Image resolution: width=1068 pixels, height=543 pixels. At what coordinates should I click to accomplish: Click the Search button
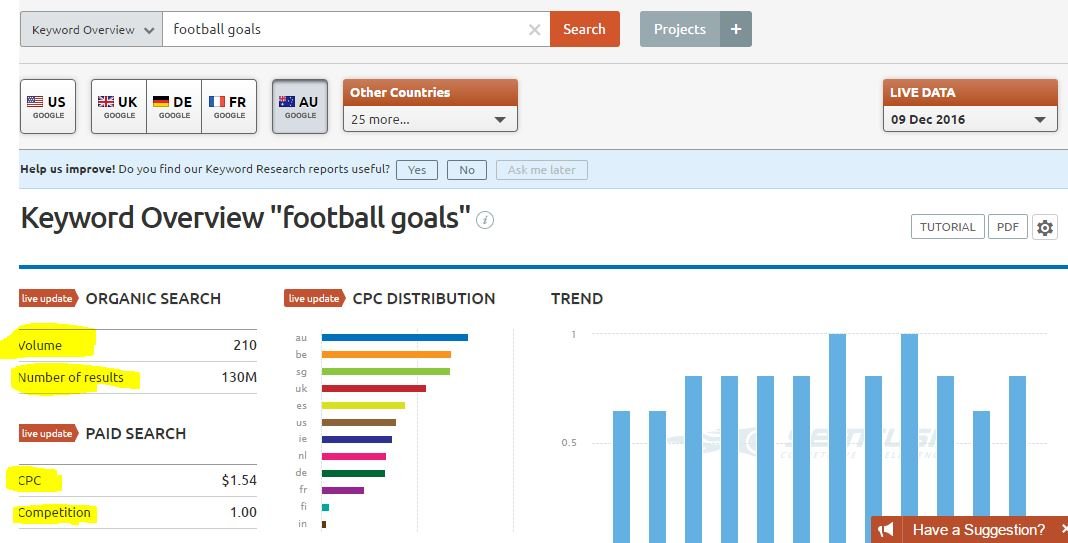[584, 29]
